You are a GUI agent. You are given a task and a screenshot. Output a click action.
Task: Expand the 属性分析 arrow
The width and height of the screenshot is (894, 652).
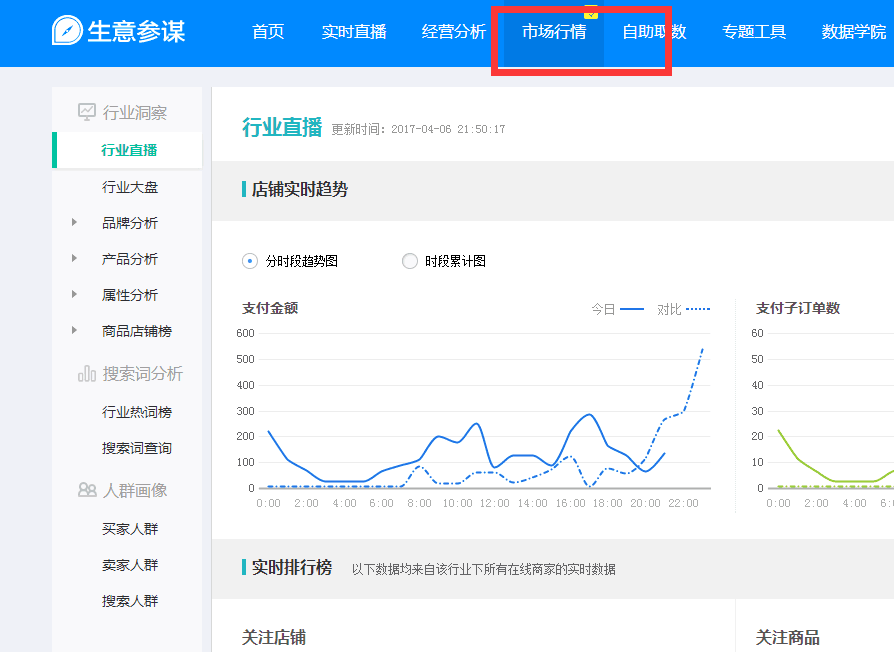[74, 294]
